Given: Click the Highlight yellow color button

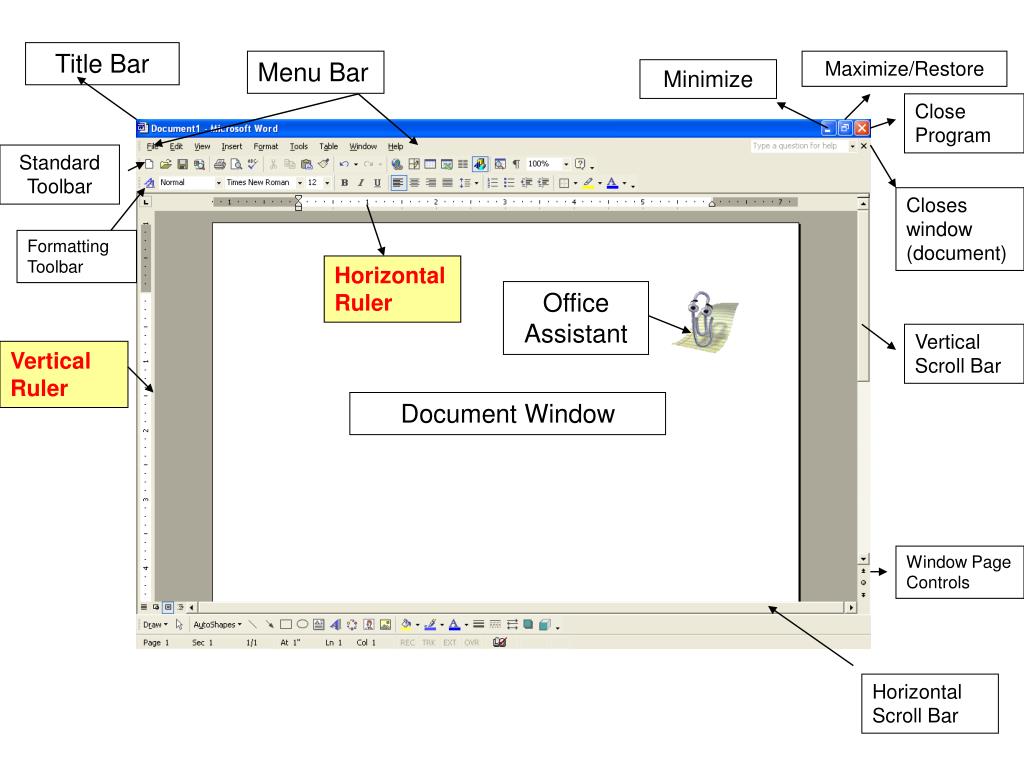Looking at the screenshot, I should (588, 183).
